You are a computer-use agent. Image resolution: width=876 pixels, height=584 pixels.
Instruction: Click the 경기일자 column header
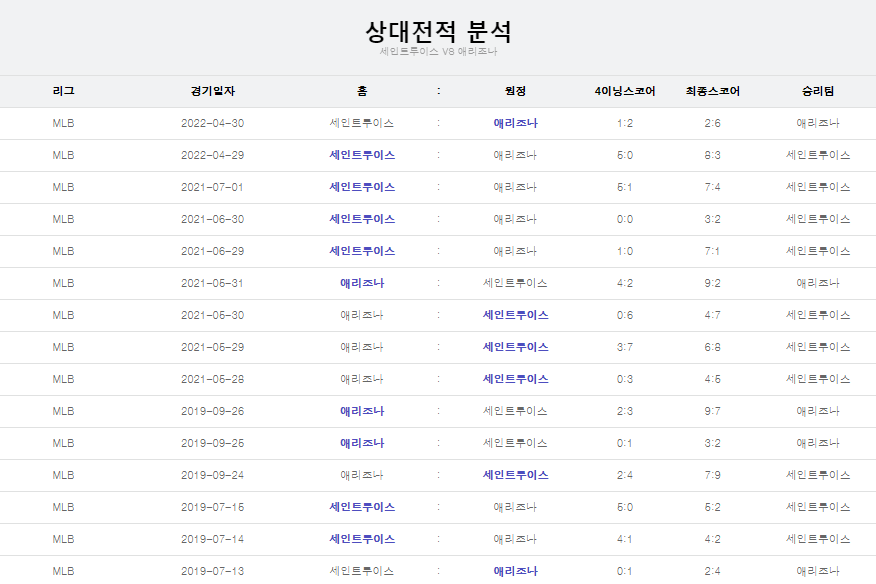[x=212, y=91]
